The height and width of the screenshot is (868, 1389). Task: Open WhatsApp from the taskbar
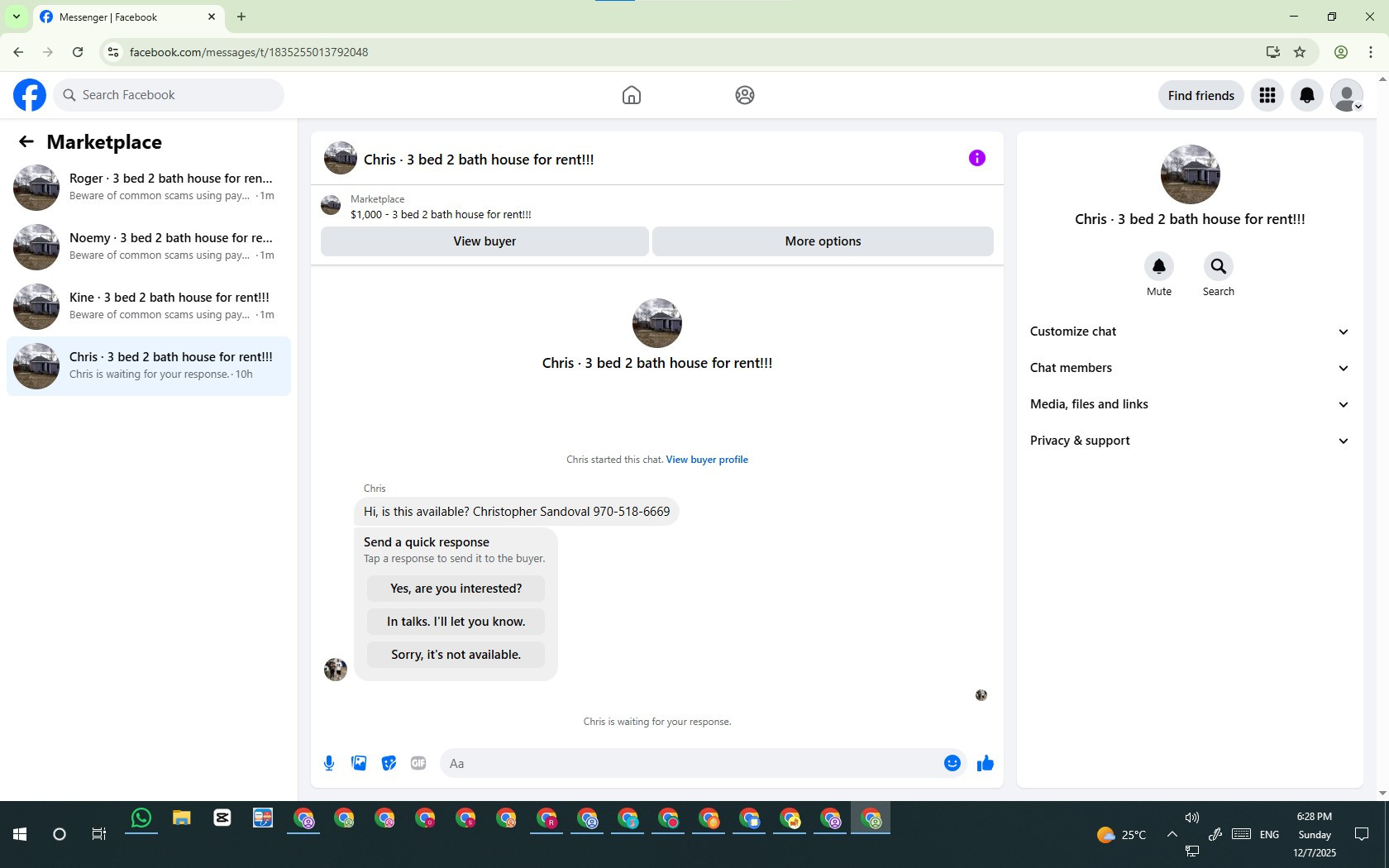point(141,818)
